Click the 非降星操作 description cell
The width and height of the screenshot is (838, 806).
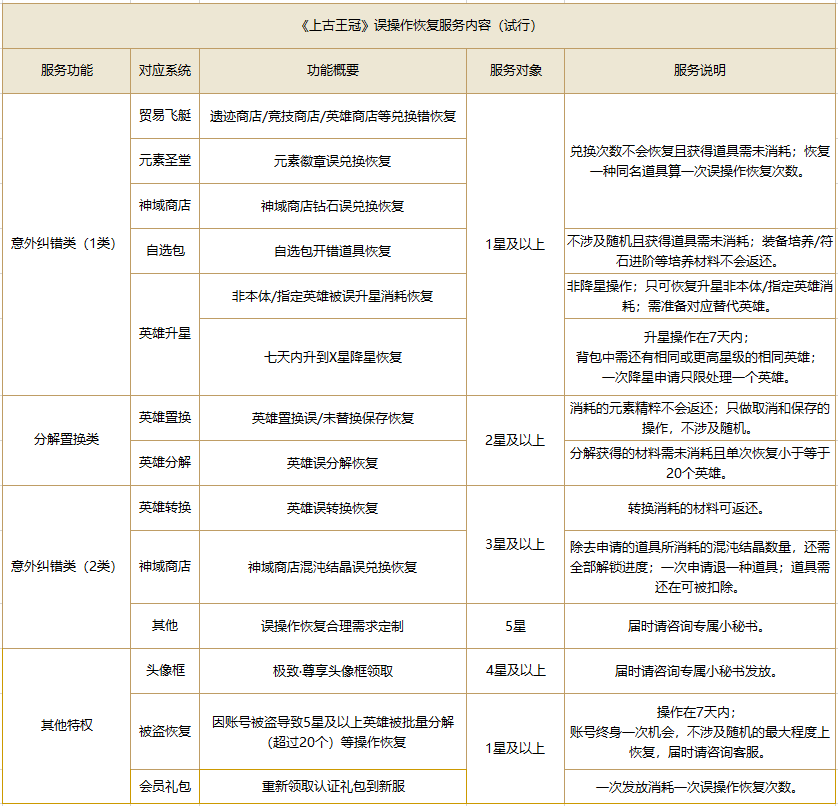click(700, 296)
